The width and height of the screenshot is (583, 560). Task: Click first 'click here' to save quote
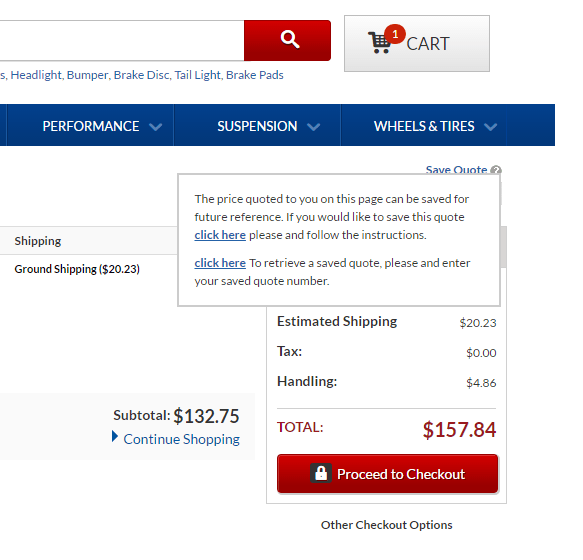(x=220, y=235)
